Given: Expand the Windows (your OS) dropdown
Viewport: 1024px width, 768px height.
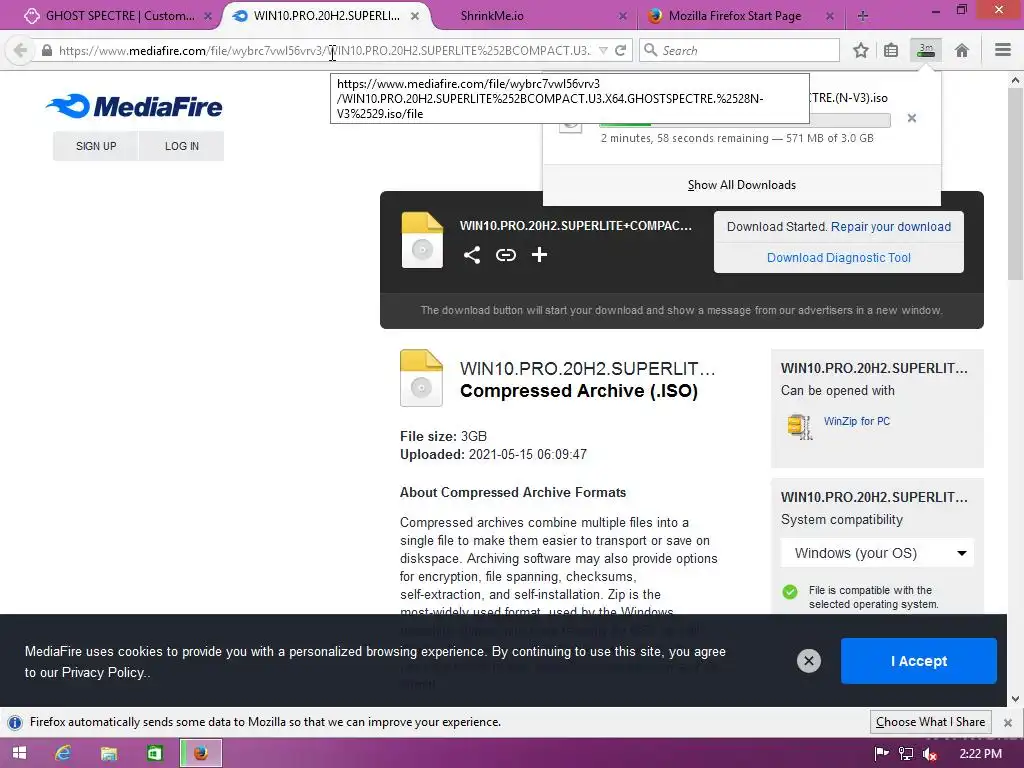Looking at the screenshot, I should point(877,553).
